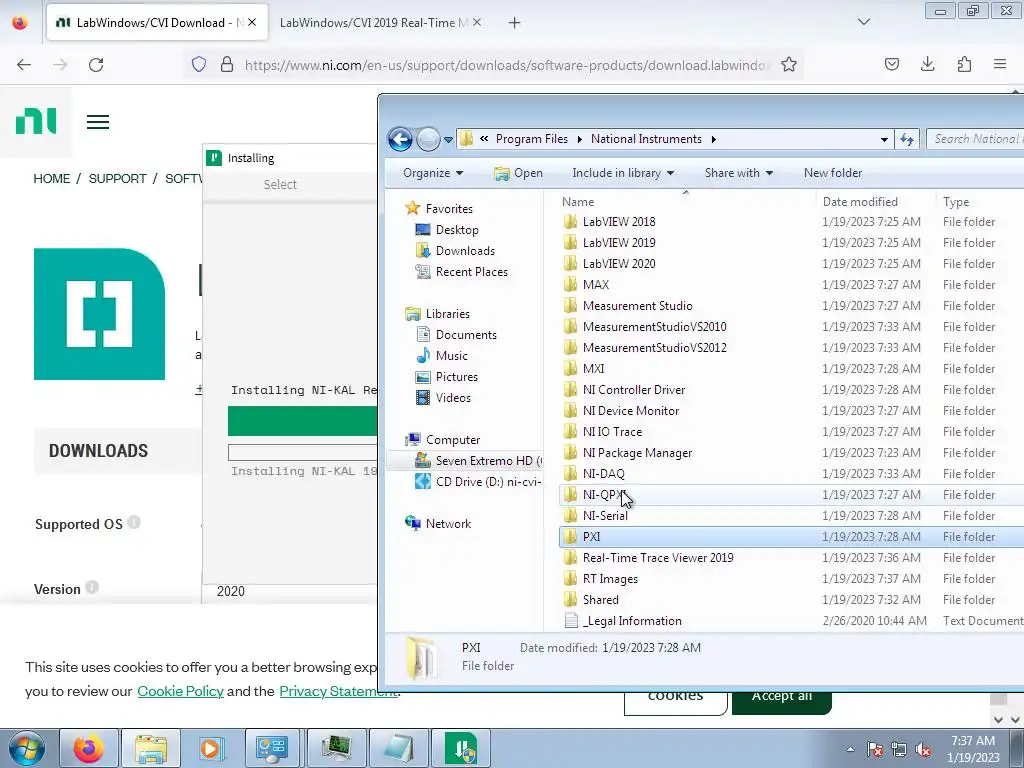Screen dimensions: 1024x768
Task: Open Windows Explorer from the taskbar
Action: point(151,748)
